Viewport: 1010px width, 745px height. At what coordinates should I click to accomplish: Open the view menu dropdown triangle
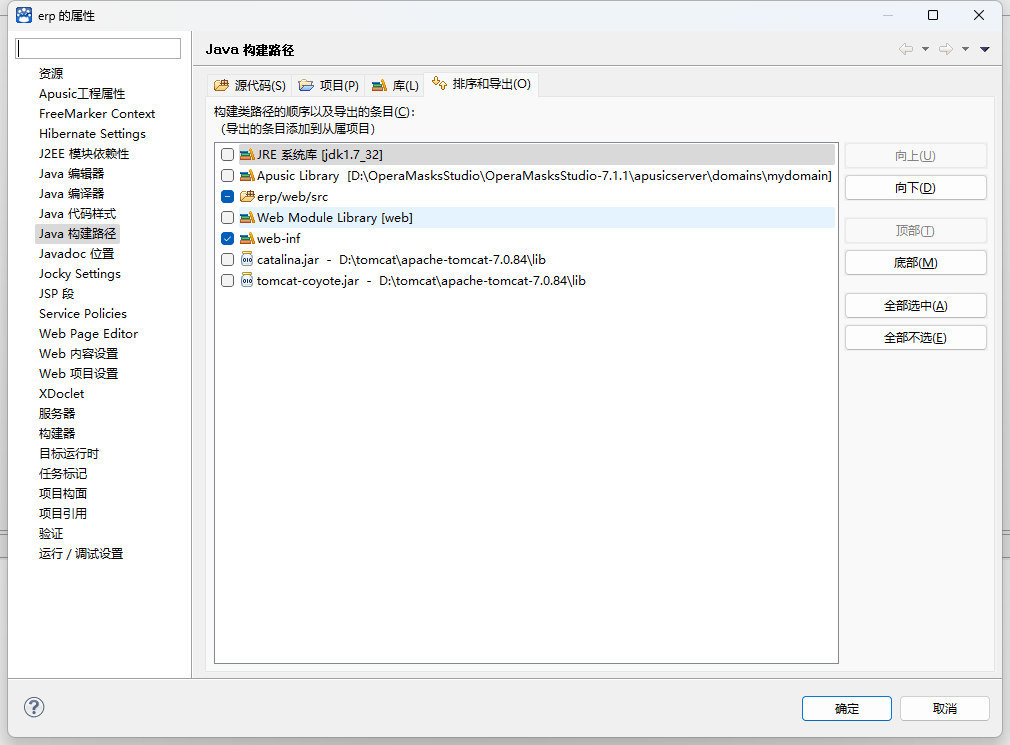click(985, 50)
